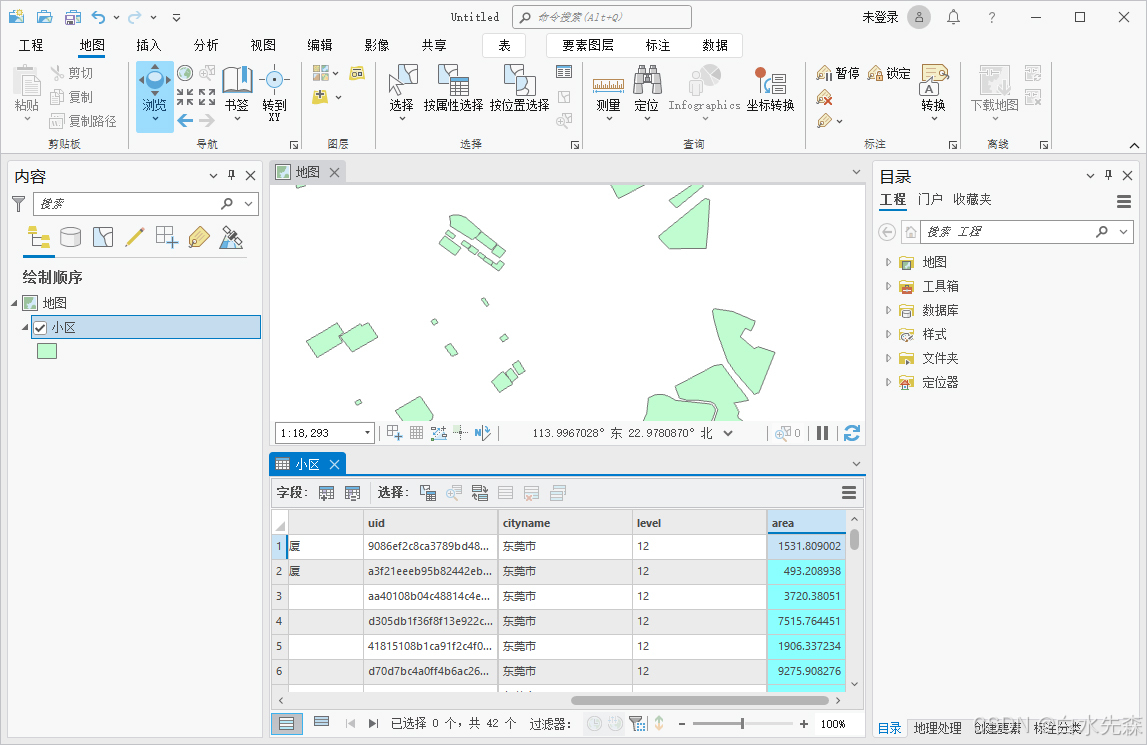
Task: Pause map drawing
Action: tap(822, 433)
